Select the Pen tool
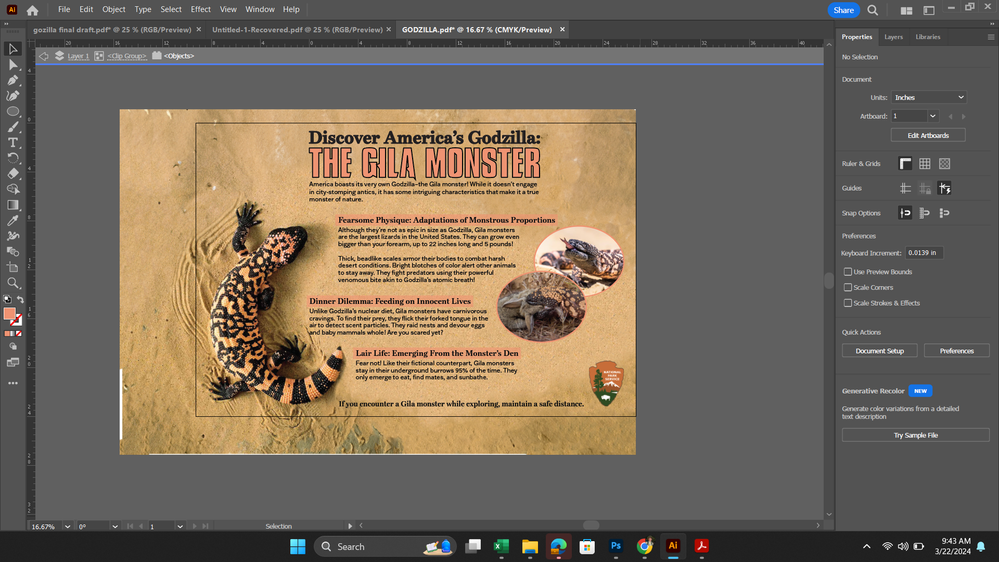Screen dimensions: 999x562 tap(13, 80)
